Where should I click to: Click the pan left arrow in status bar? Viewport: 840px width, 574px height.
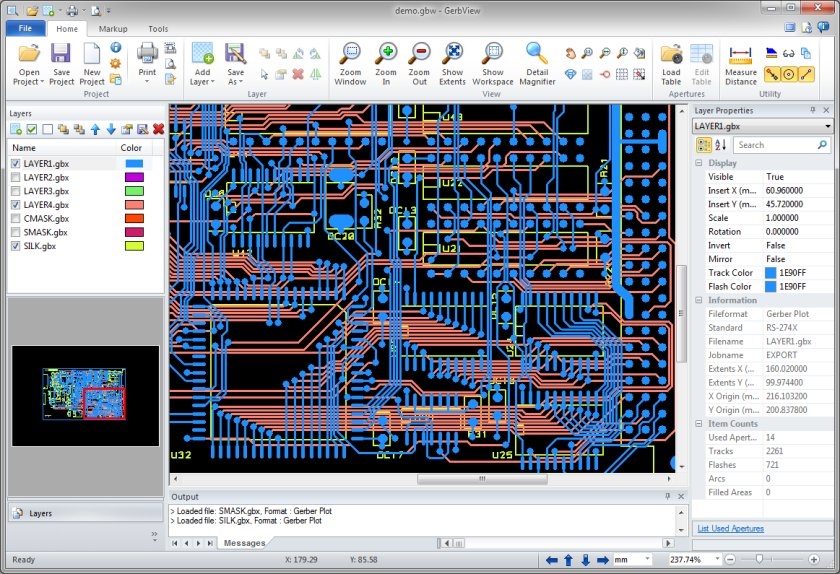(x=551, y=560)
